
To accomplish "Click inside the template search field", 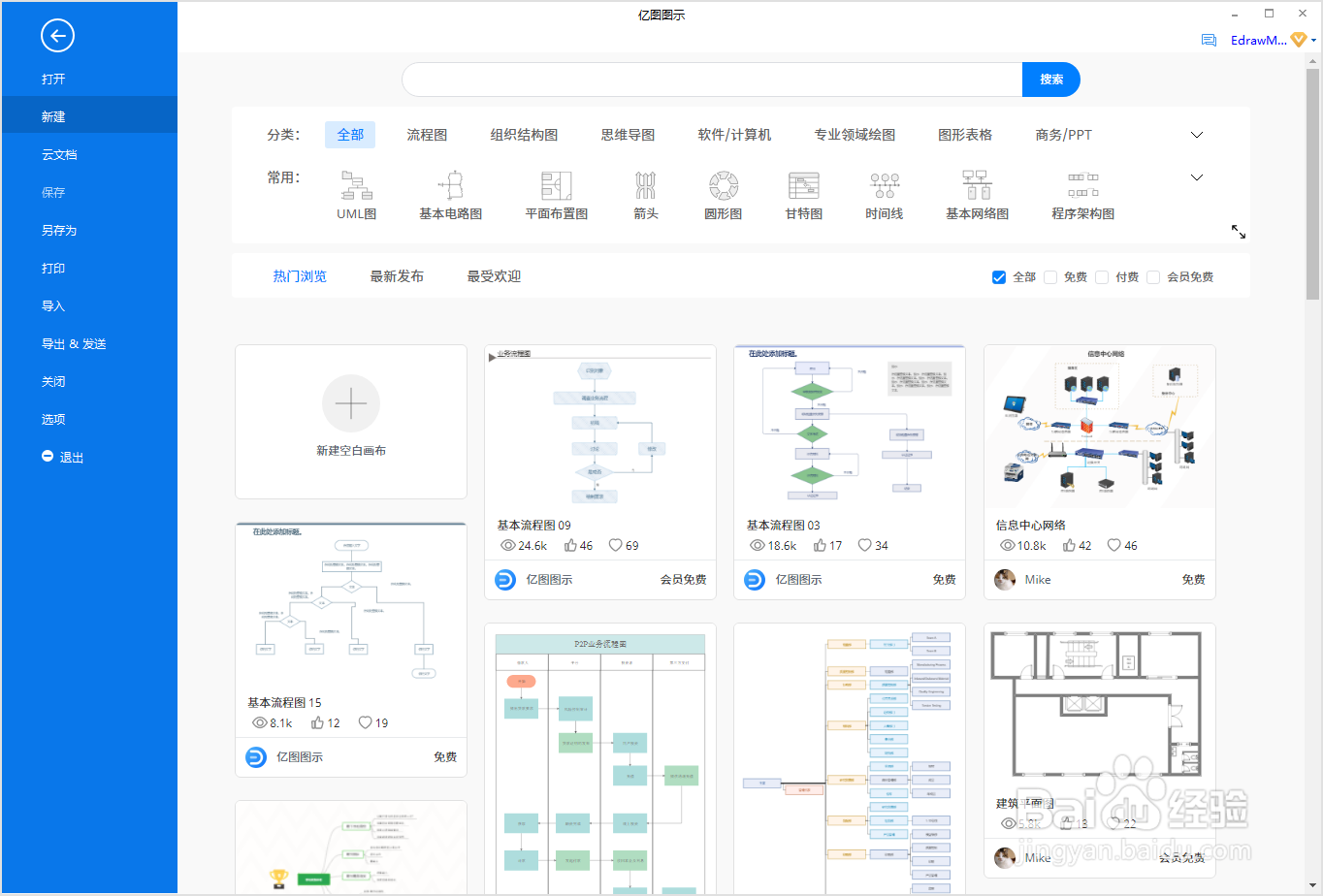I will click(712, 80).
